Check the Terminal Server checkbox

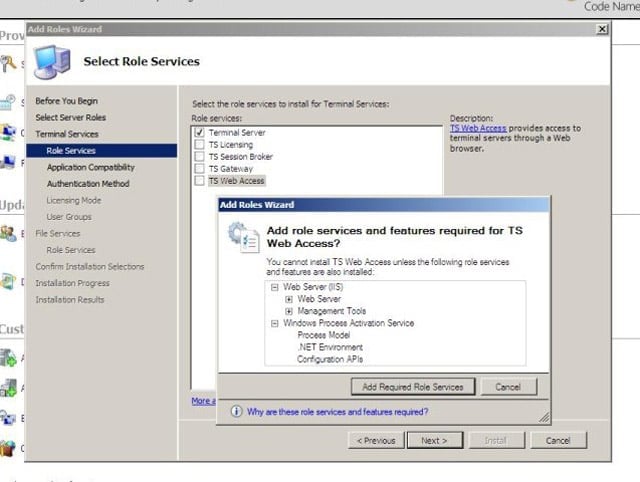pyautogui.click(x=199, y=133)
